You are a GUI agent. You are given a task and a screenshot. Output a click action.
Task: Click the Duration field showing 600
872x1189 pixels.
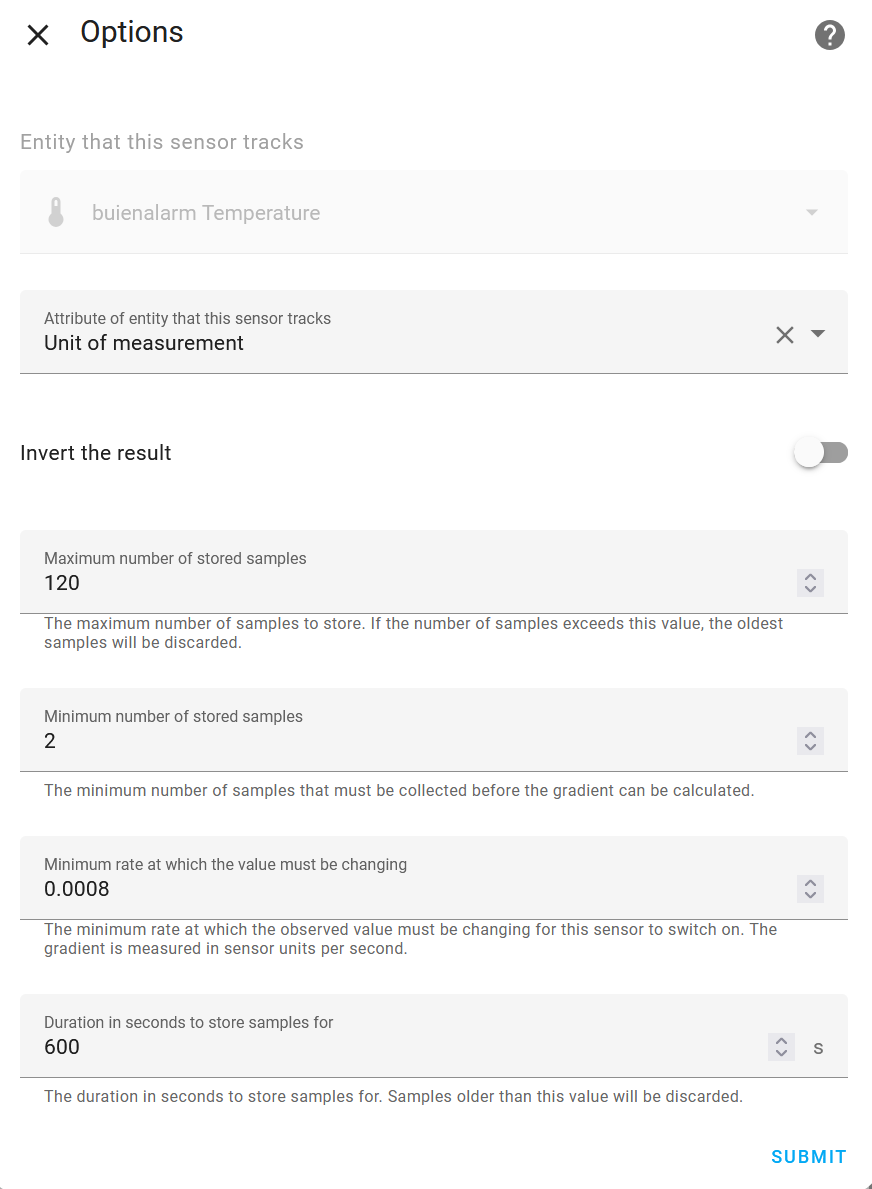pyautogui.click(x=400, y=1047)
